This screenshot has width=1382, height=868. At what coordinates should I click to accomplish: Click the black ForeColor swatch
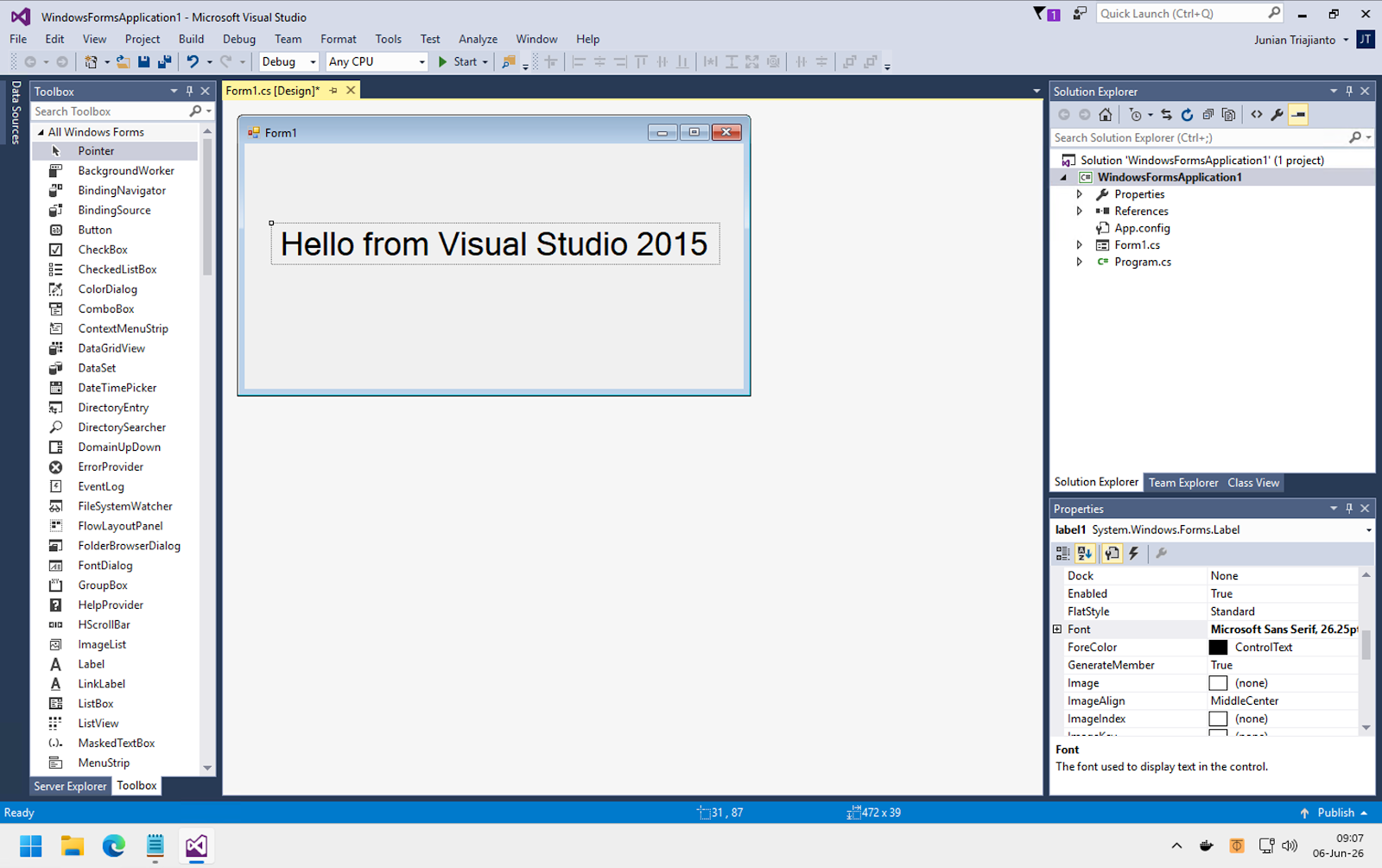click(1218, 647)
